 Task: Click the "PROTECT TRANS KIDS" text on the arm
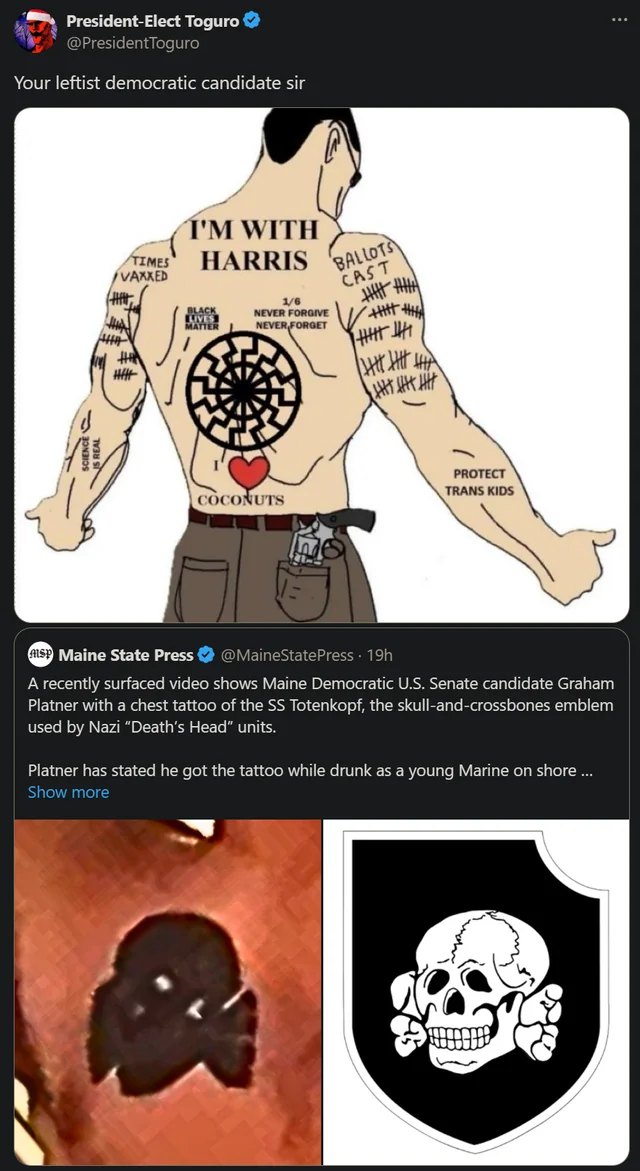[479, 482]
